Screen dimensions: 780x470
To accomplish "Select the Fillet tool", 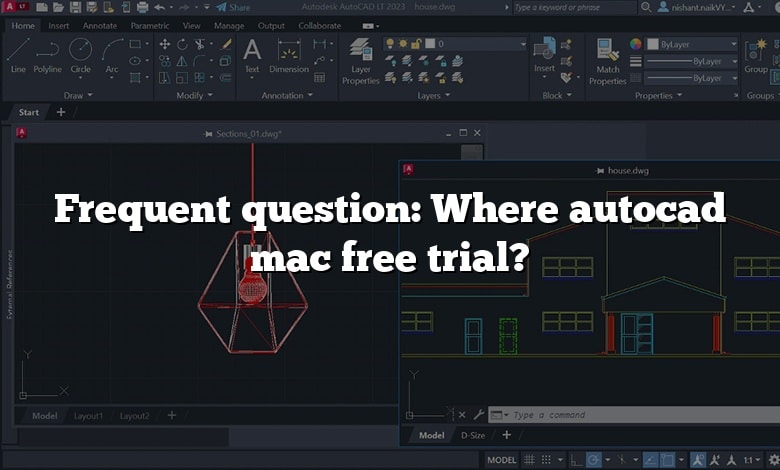I will [x=199, y=61].
